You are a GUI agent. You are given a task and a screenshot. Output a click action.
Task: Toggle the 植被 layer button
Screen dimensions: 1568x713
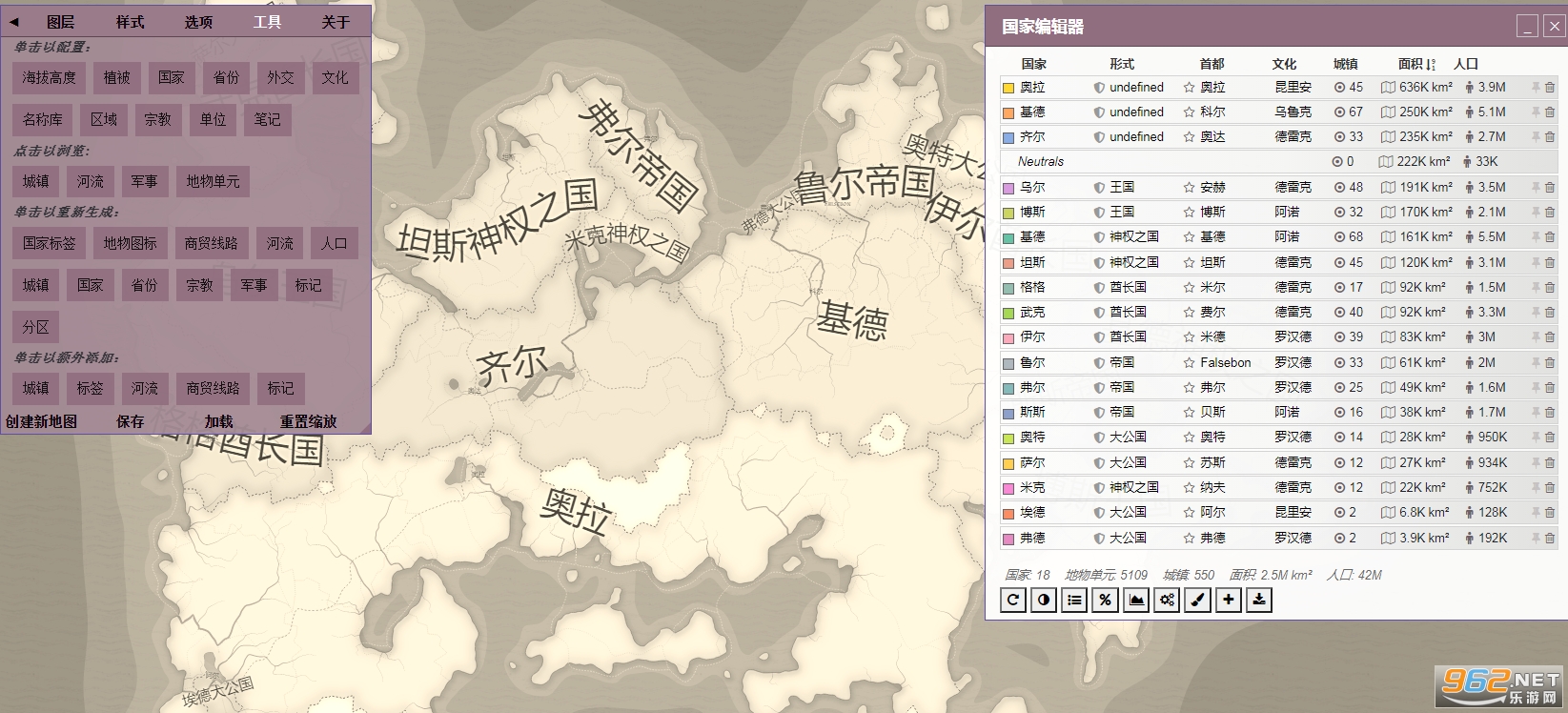(x=117, y=78)
